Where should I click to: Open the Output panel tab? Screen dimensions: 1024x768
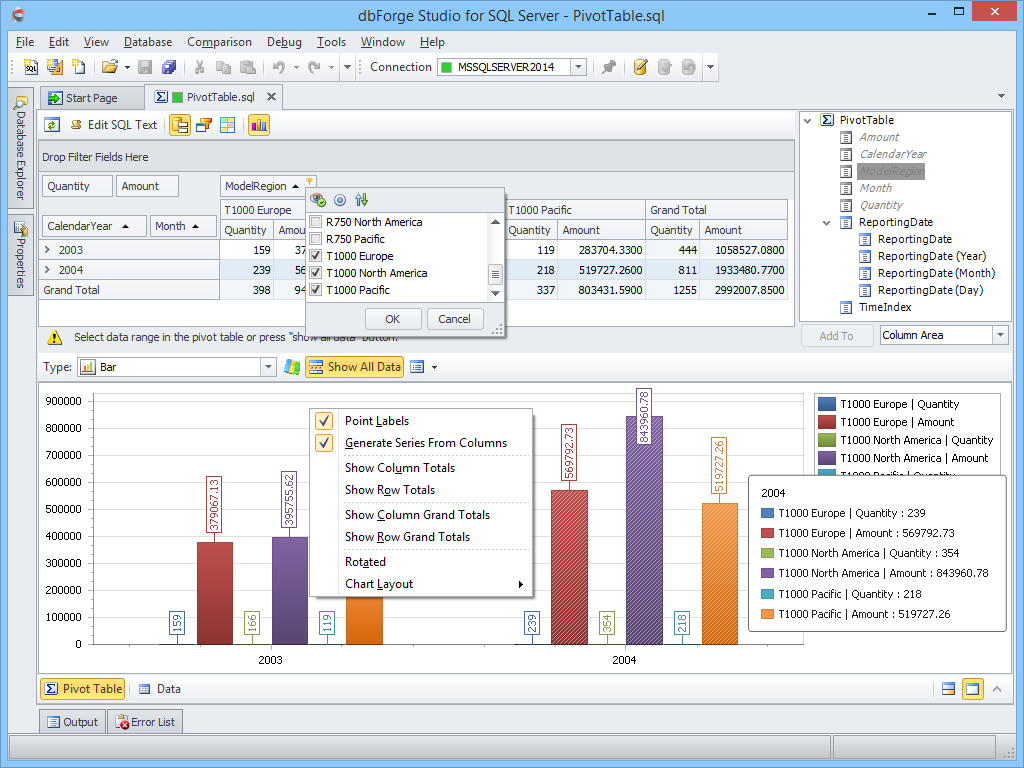click(x=73, y=722)
